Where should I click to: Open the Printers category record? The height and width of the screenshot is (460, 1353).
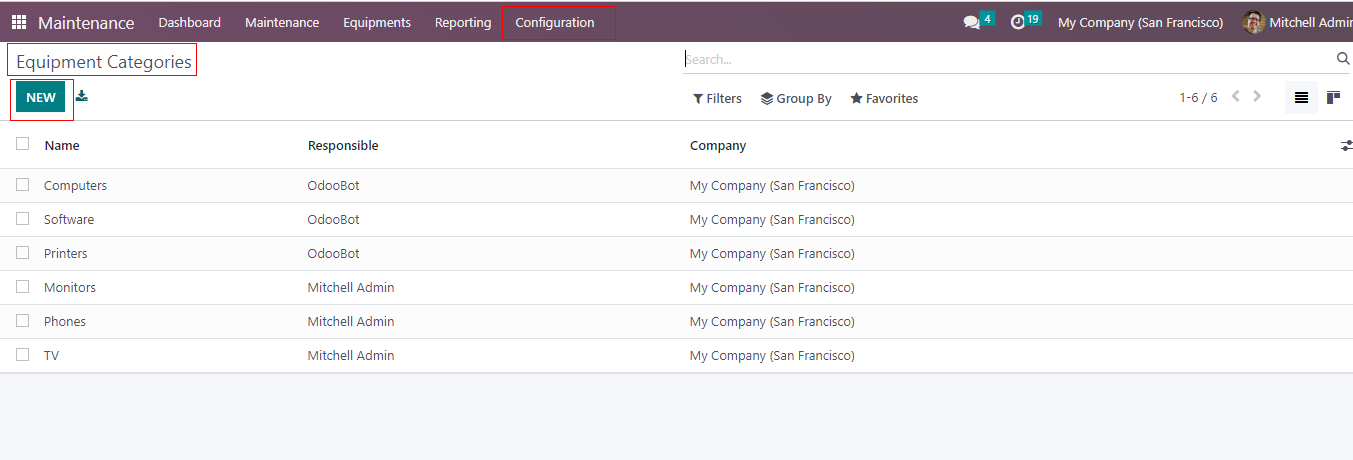click(66, 254)
